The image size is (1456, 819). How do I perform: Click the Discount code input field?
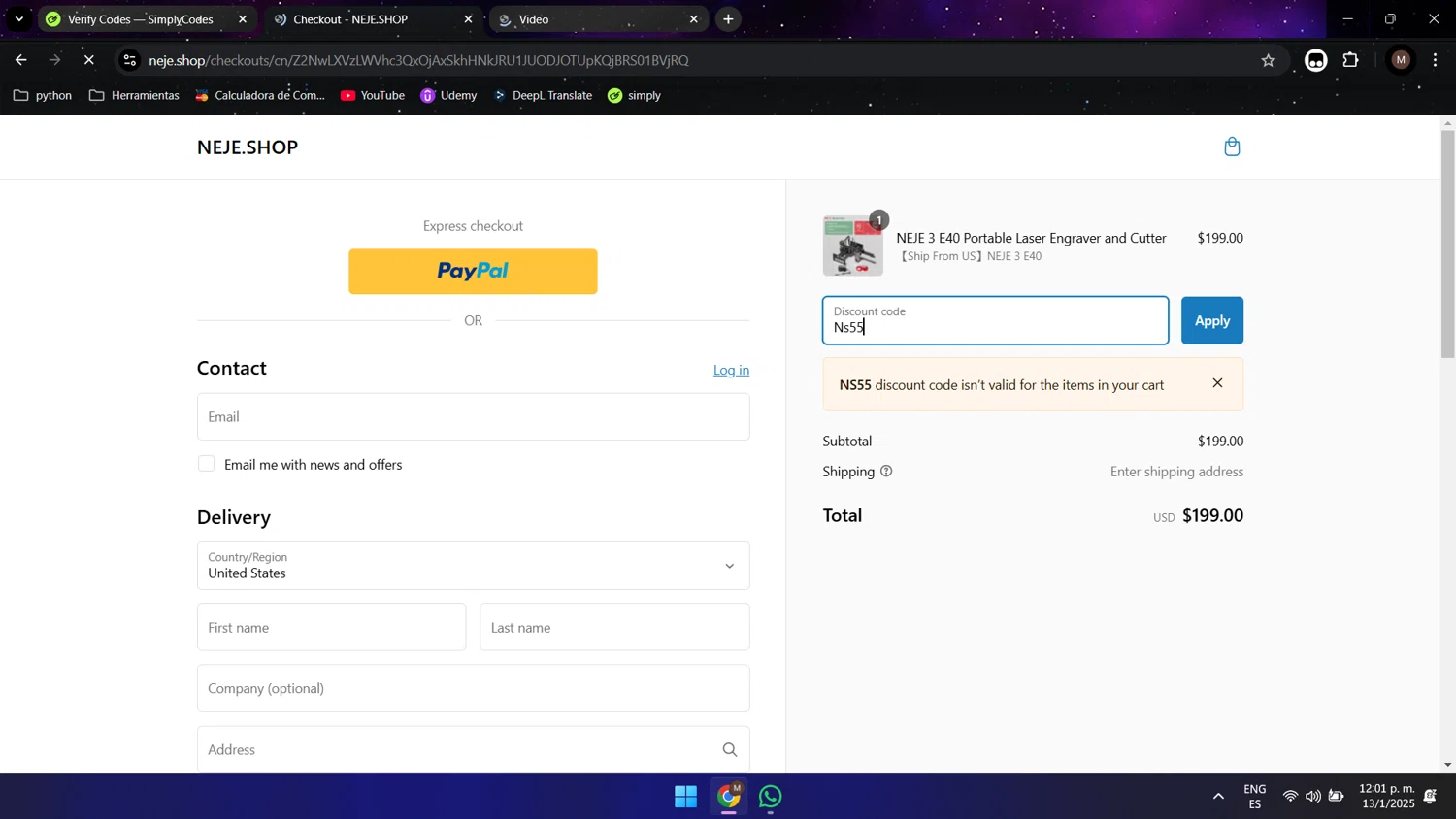[x=995, y=320]
